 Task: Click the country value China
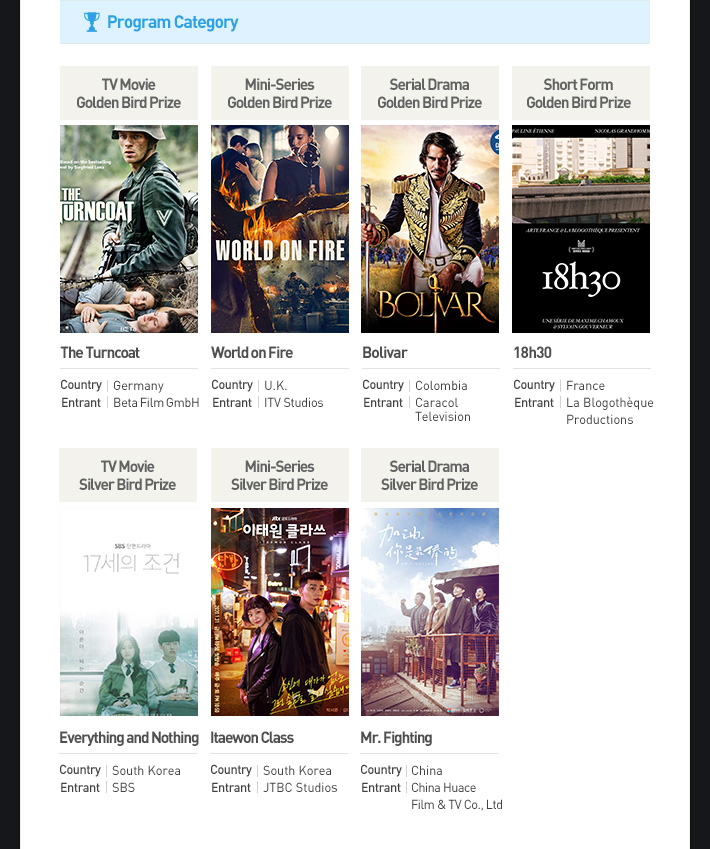pos(427,770)
